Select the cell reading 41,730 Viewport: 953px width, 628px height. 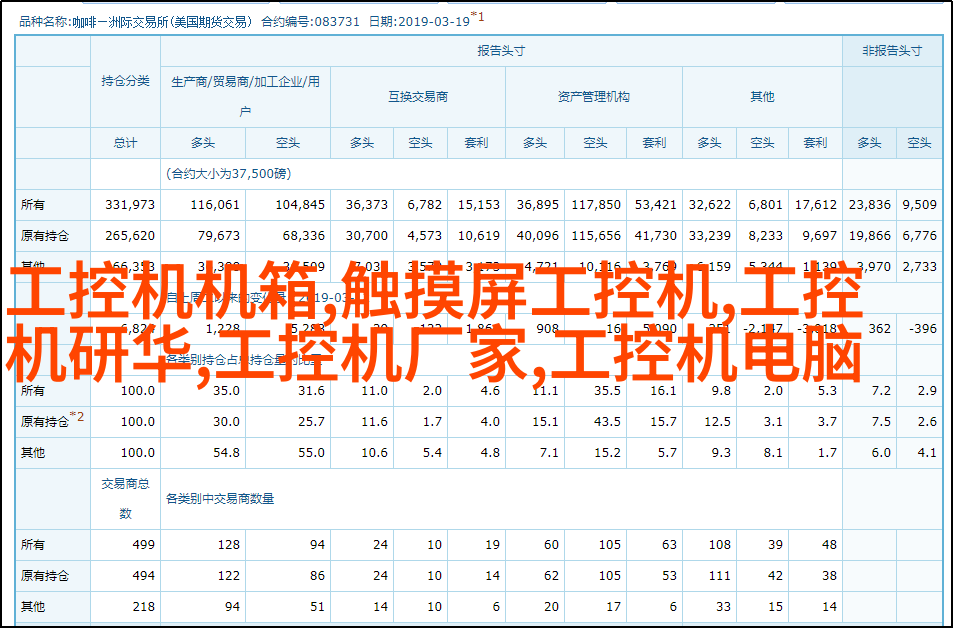pos(655,235)
